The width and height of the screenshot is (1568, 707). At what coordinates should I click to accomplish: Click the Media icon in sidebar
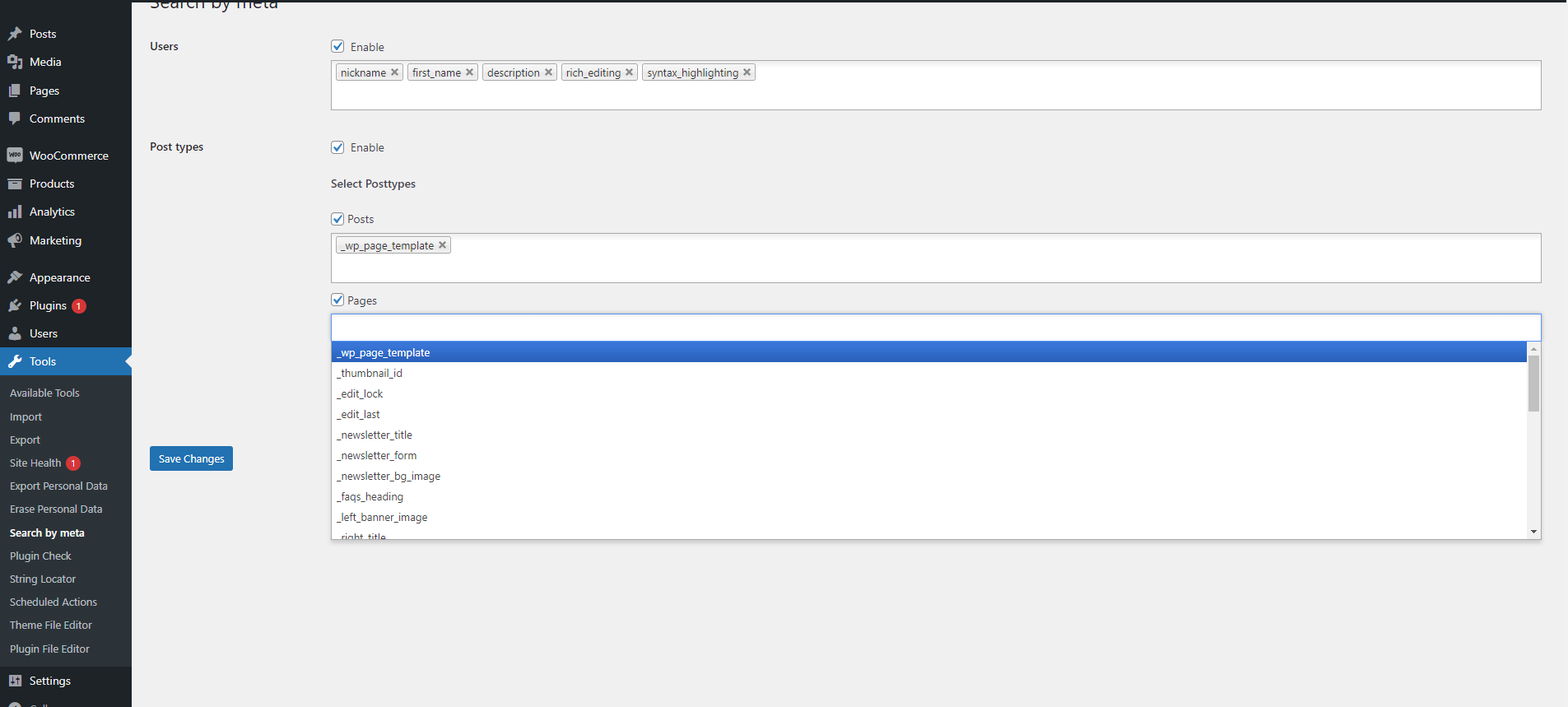[x=15, y=62]
